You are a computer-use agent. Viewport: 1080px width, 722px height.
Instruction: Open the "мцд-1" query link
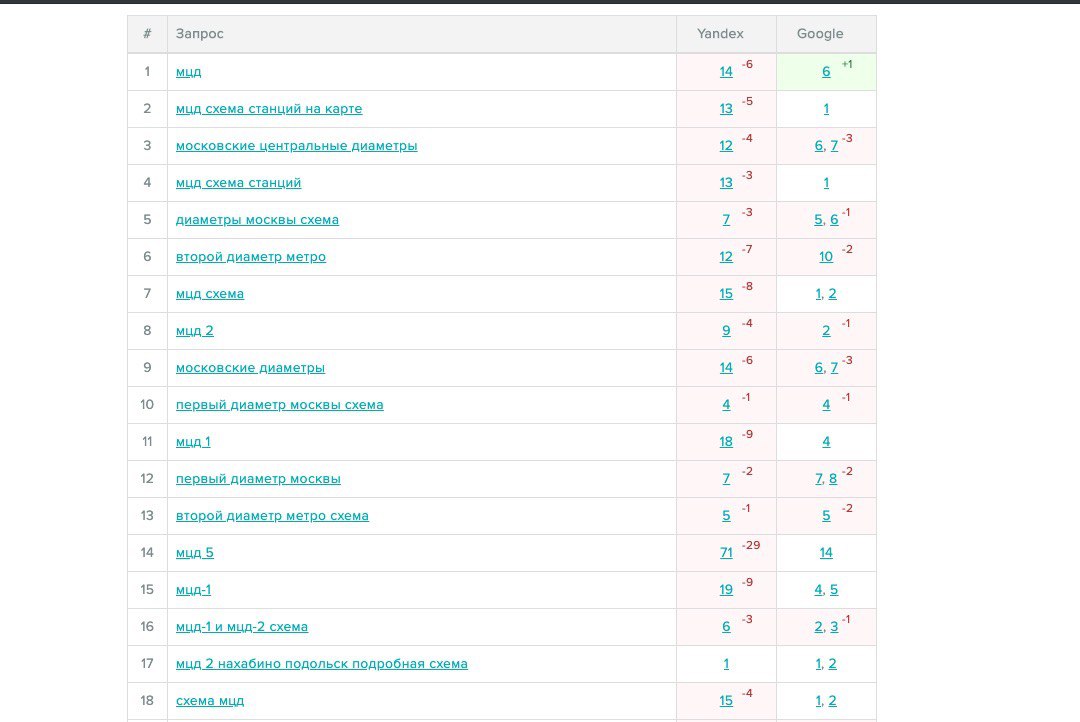click(x=194, y=590)
